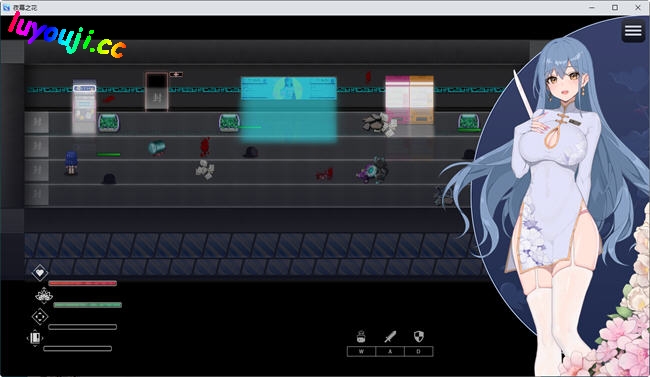Image resolution: width=650 pixels, height=377 pixels.
Task: Select the potion item icon
Action: click(x=361, y=336)
